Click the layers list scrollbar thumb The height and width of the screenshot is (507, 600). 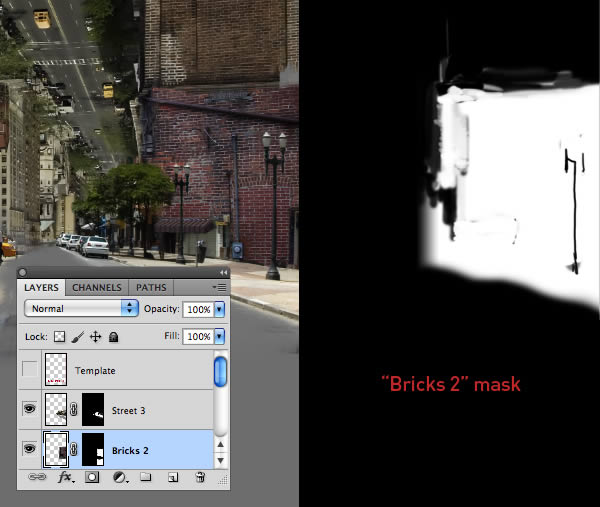(220, 371)
